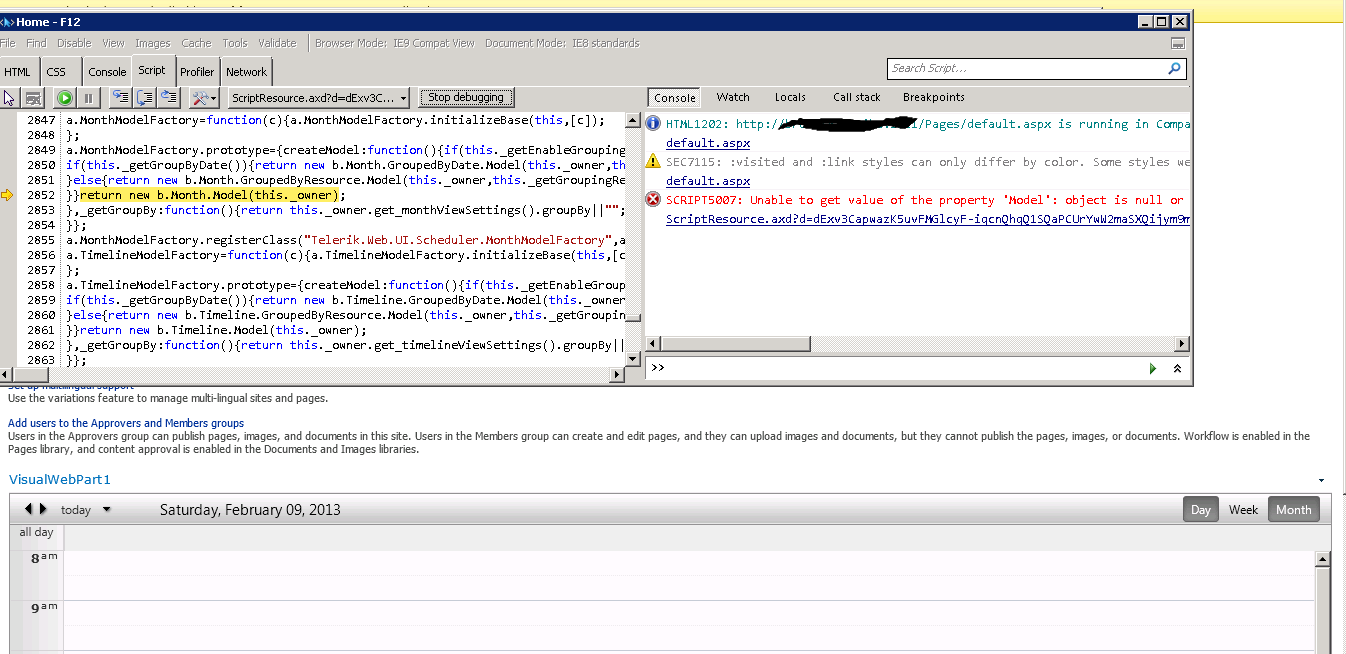Click the magnifier icon in Search Script box
This screenshot has width=1346, height=654.
[1174, 69]
